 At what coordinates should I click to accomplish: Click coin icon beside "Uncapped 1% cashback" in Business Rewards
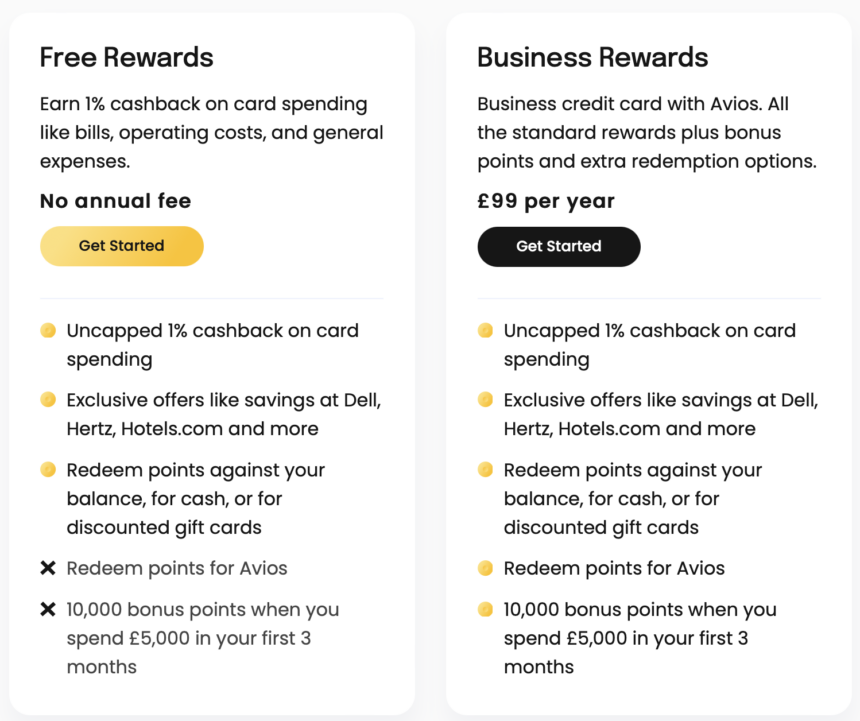(485, 330)
